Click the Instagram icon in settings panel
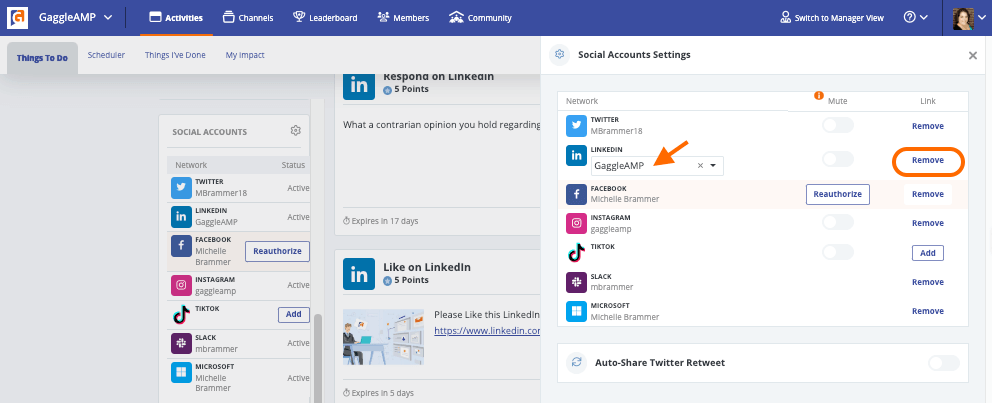This screenshot has width=992, height=403. point(576,223)
